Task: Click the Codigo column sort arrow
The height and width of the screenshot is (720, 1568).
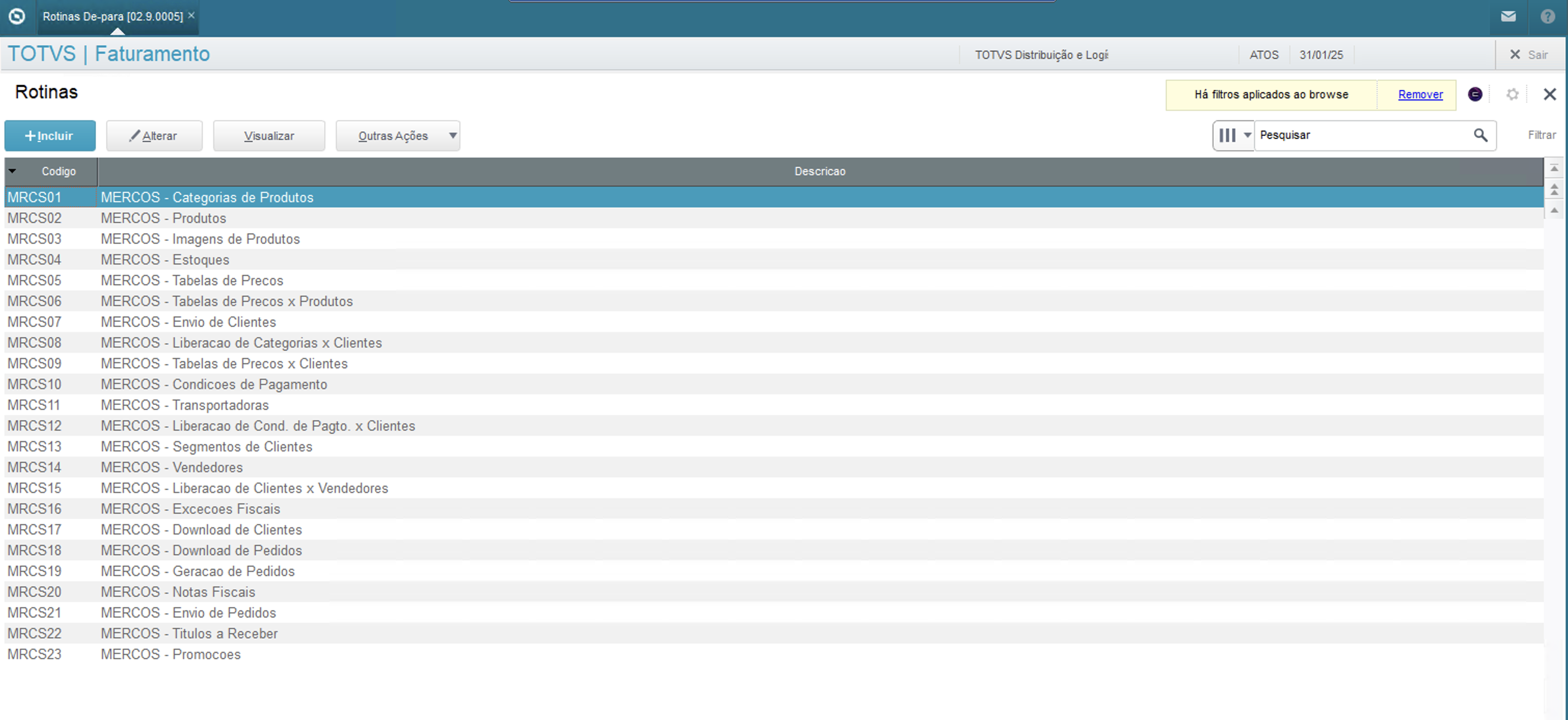Action: point(12,171)
